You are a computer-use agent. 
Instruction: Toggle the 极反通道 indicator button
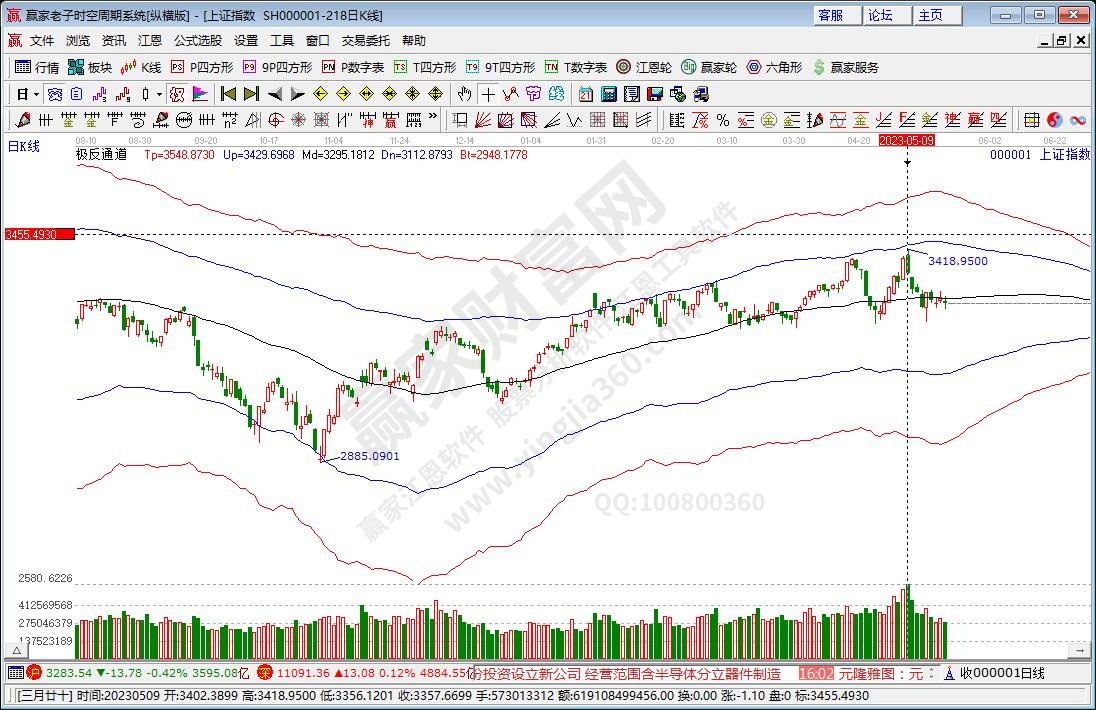click(x=101, y=155)
